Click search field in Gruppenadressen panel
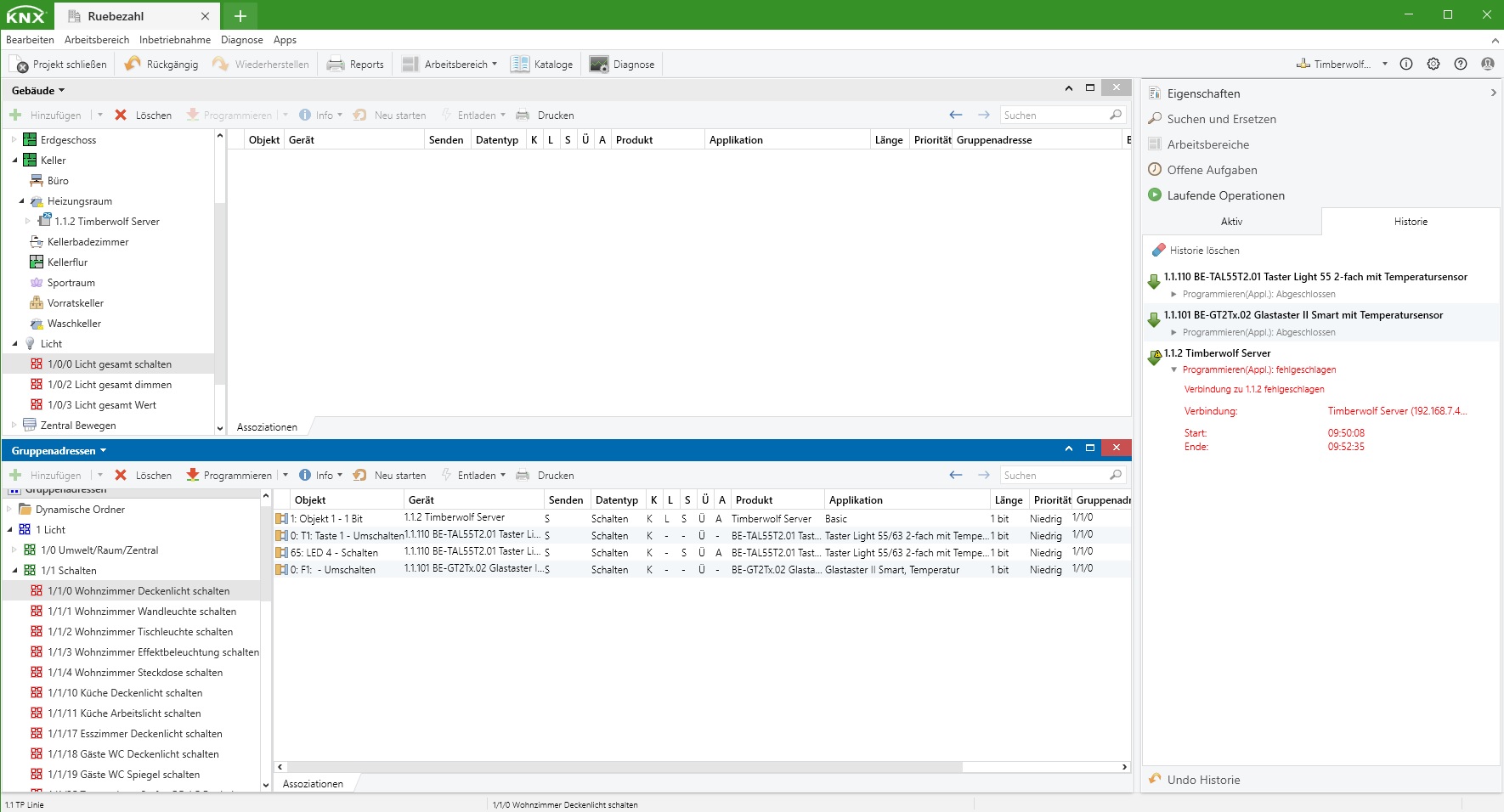Viewport: 1504px width, 812px height. pos(1062,475)
